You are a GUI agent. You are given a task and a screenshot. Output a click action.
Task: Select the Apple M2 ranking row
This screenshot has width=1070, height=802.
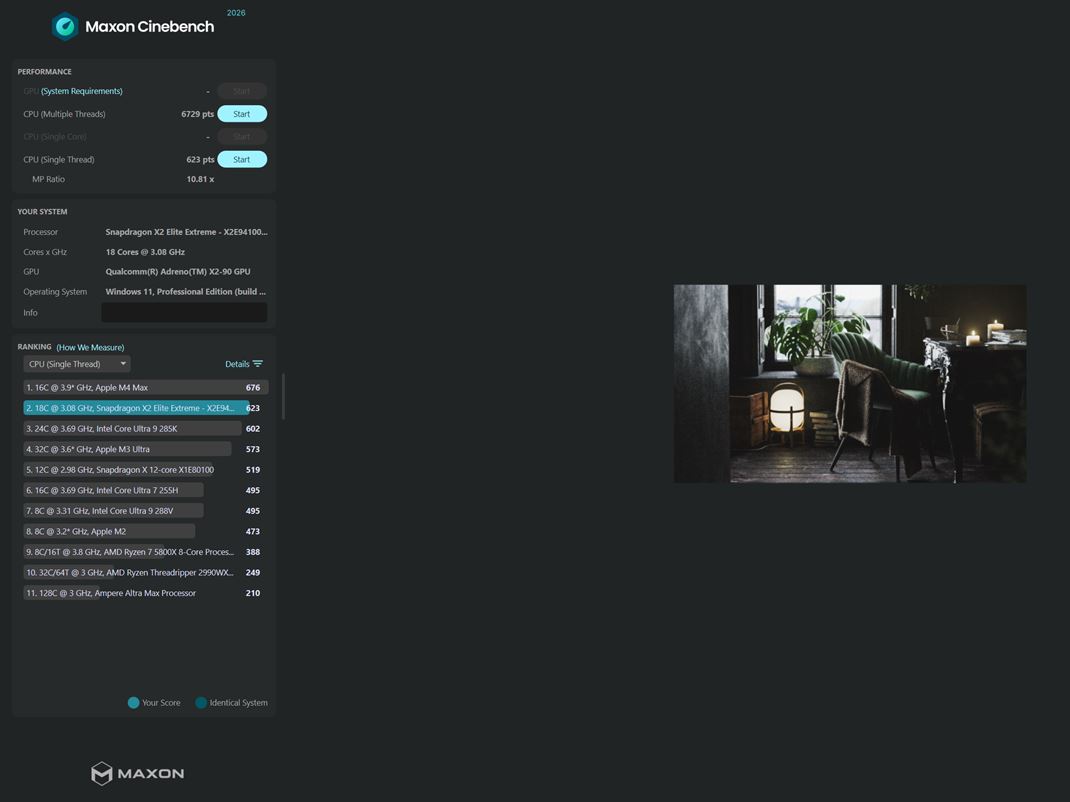(145, 531)
